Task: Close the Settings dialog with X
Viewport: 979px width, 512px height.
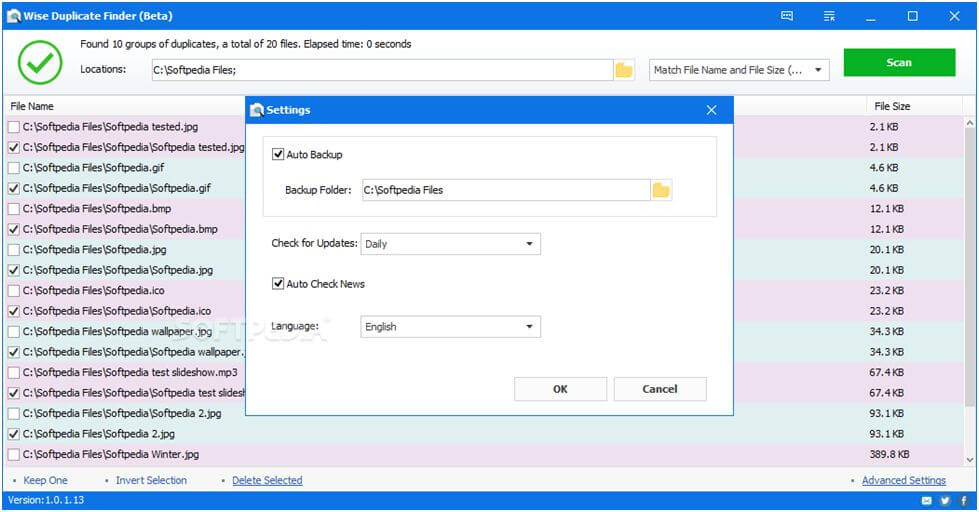Action: tap(711, 110)
